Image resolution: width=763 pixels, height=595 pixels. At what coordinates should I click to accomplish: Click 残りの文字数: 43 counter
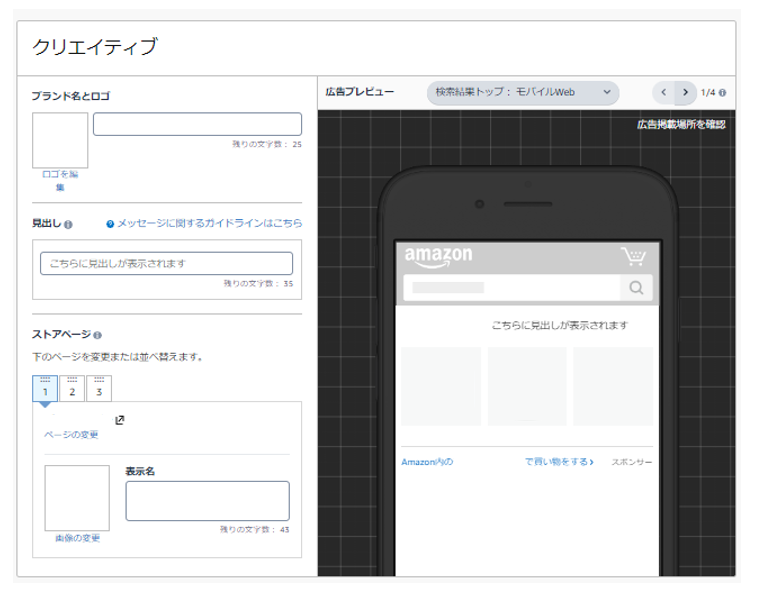click(x=254, y=529)
